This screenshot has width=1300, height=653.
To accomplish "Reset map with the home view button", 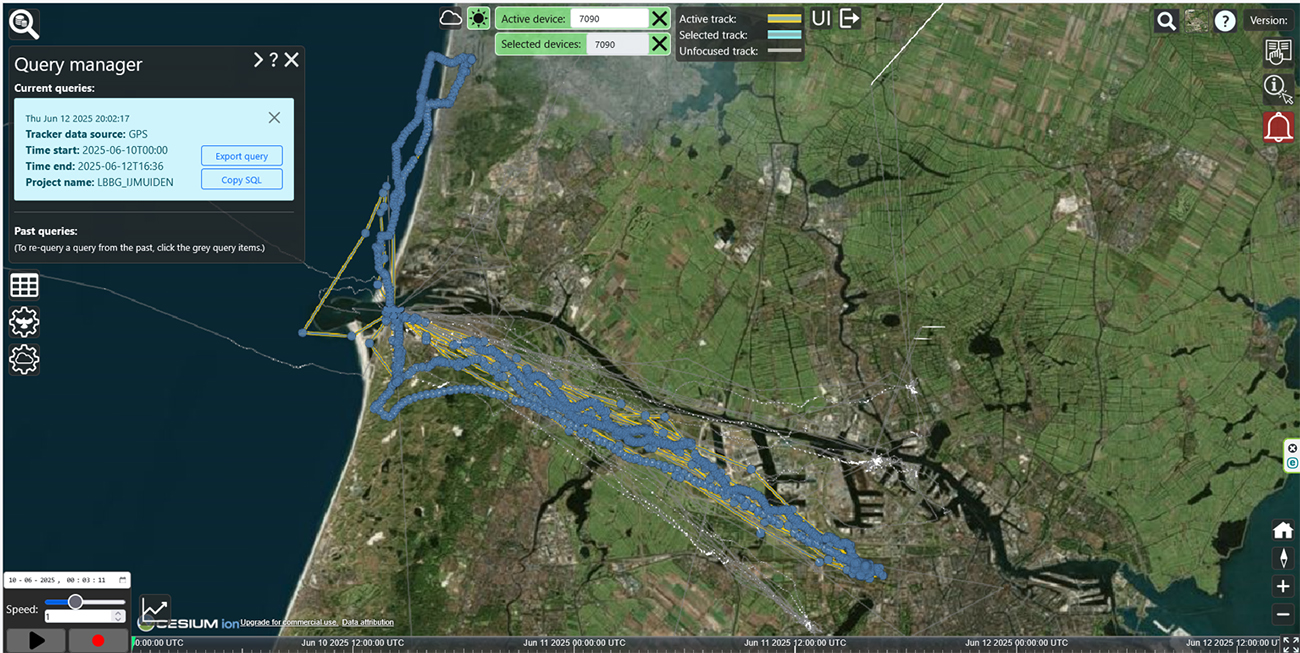I will pos(1282,530).
